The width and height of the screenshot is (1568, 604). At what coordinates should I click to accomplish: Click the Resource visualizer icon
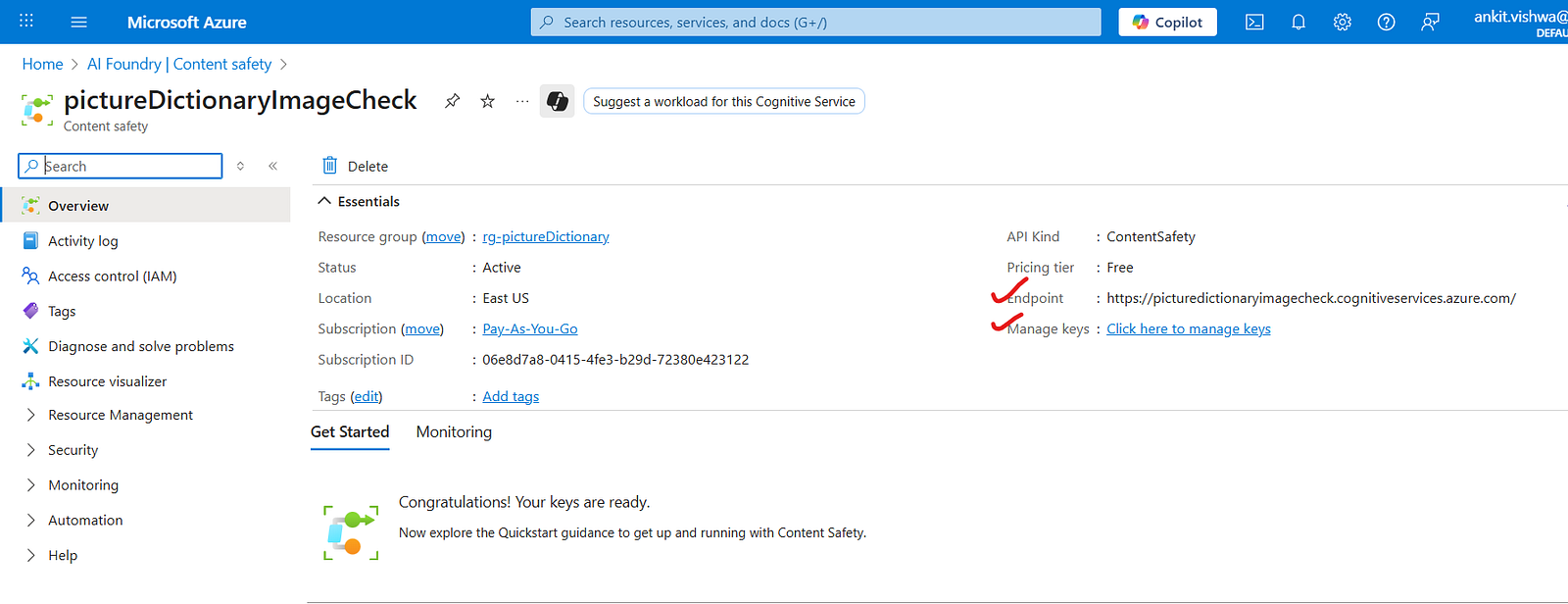point(30,381)
